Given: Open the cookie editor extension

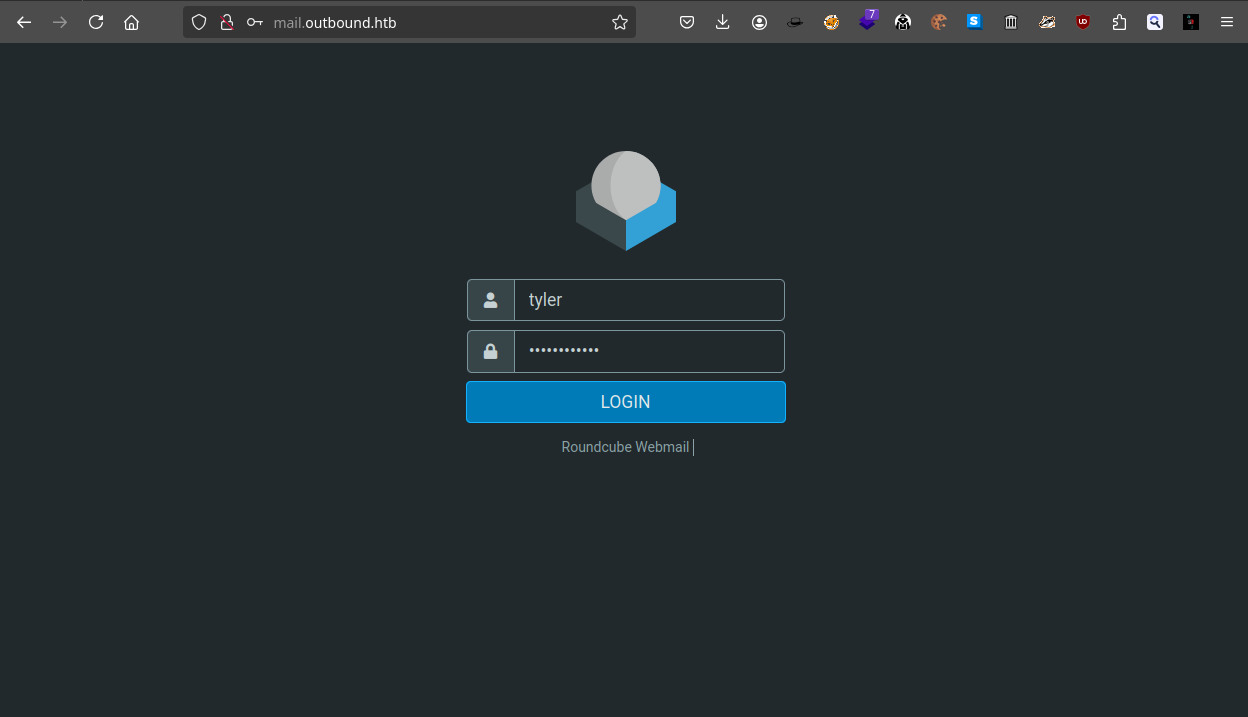Looking at the screenshot, I should [x=939, y=22].
